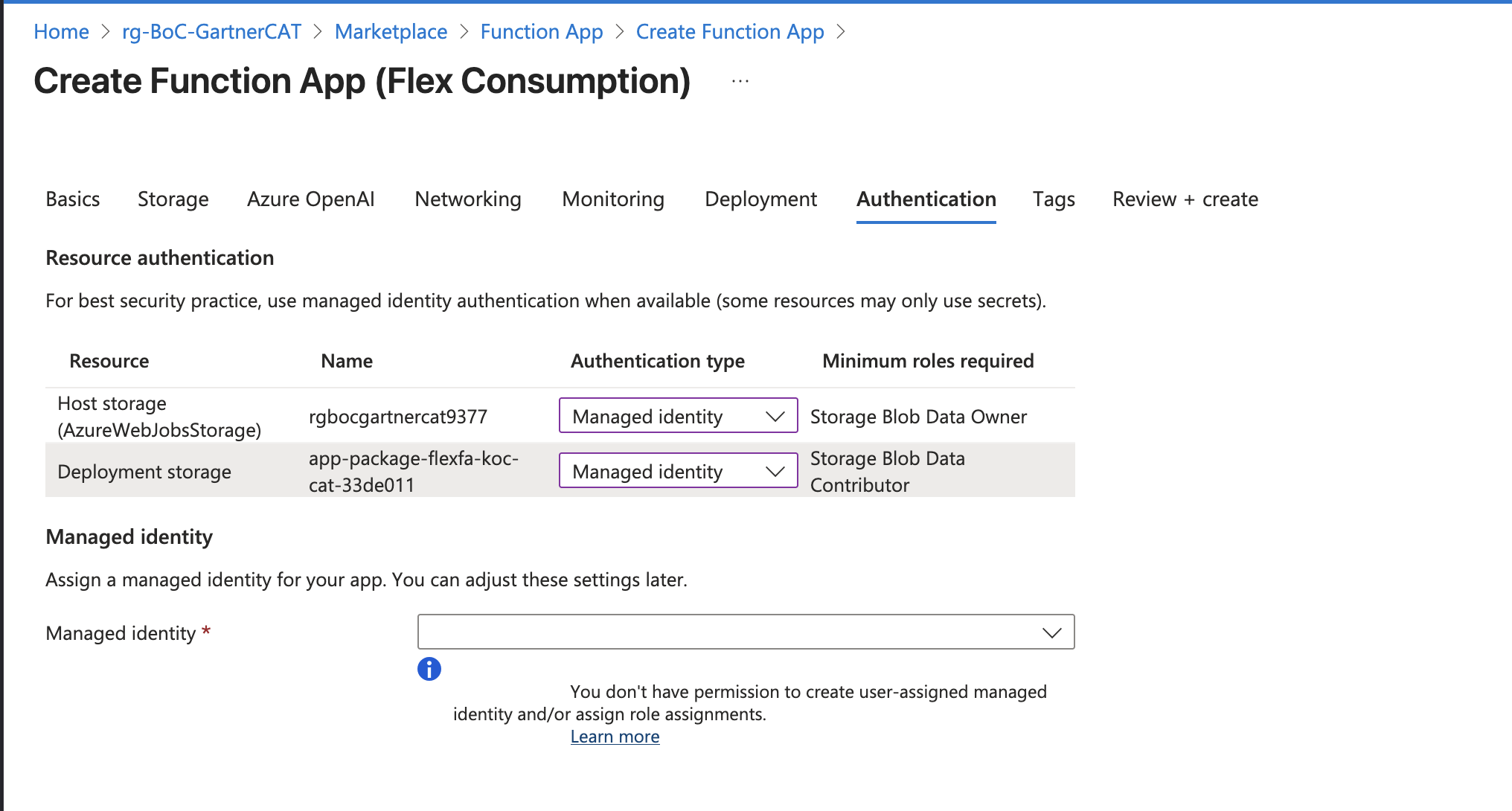Go to Review + create tab
The width and height of the screenshot is (1512, 811).
1185,199
